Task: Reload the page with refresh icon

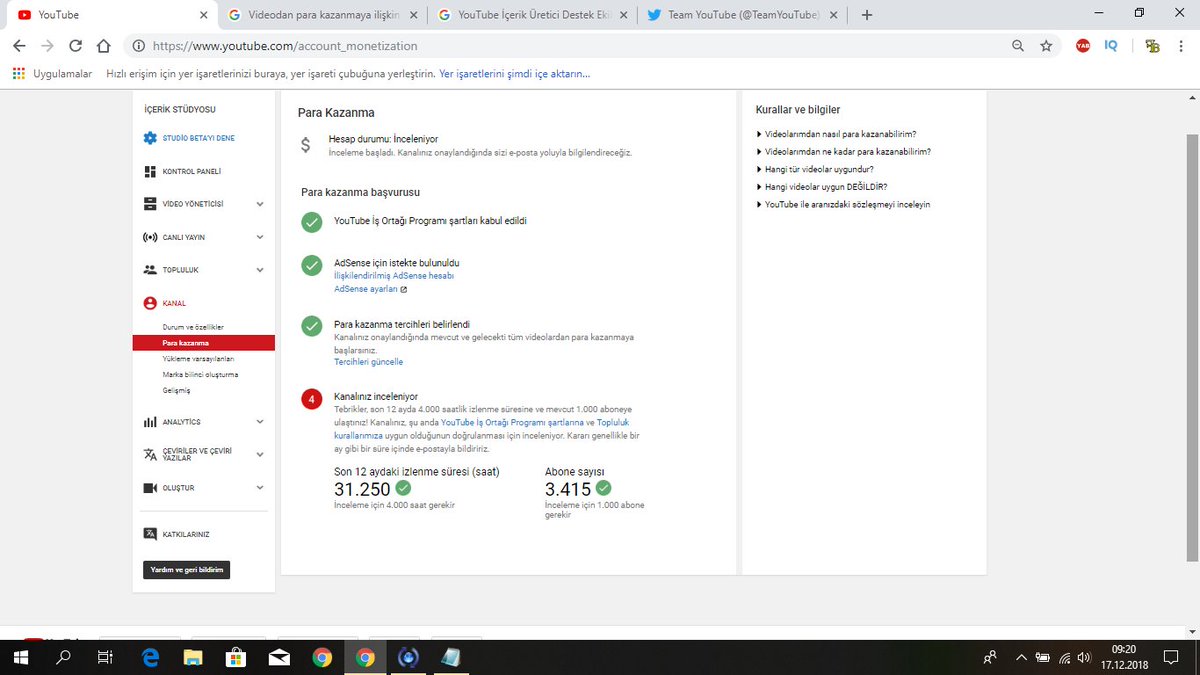Action: point(75,45)
